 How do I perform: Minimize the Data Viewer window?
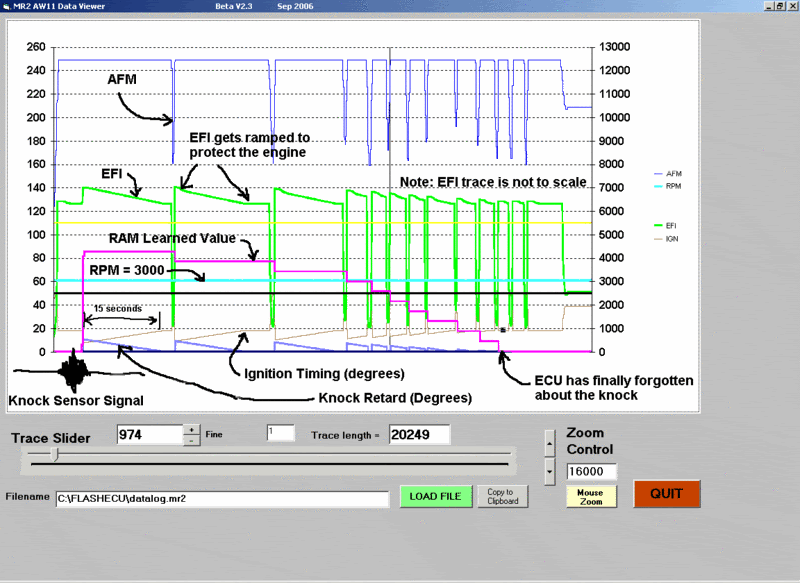769,6
